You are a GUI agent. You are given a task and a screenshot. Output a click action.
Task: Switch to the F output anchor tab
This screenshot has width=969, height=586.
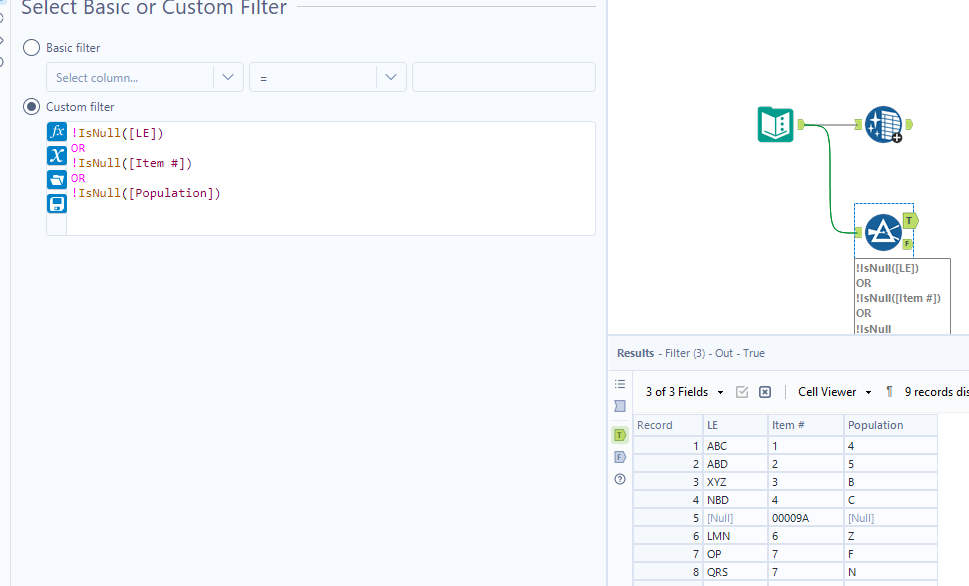(619, 456)
